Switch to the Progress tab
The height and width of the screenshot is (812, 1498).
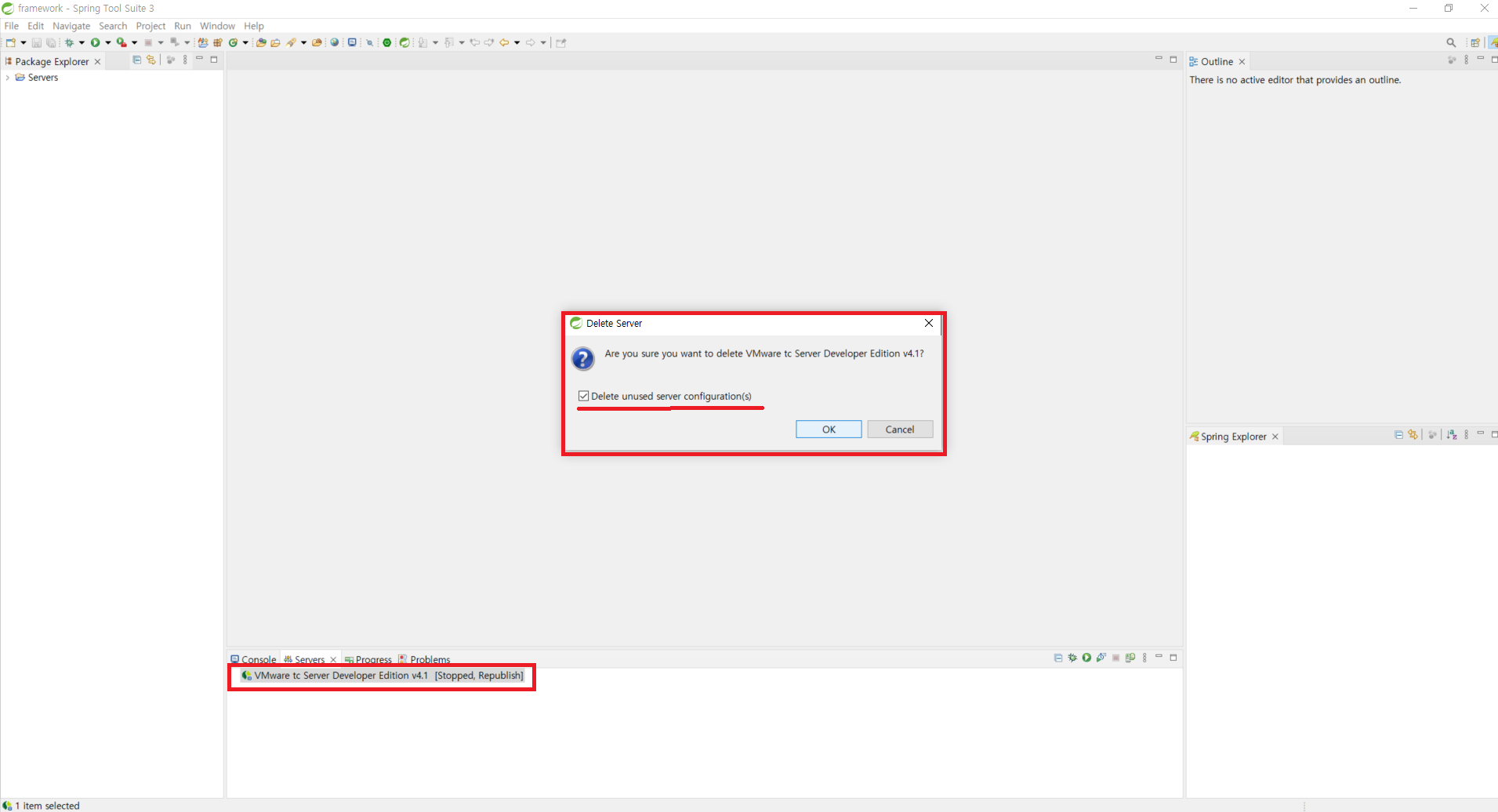click(368, 659)
